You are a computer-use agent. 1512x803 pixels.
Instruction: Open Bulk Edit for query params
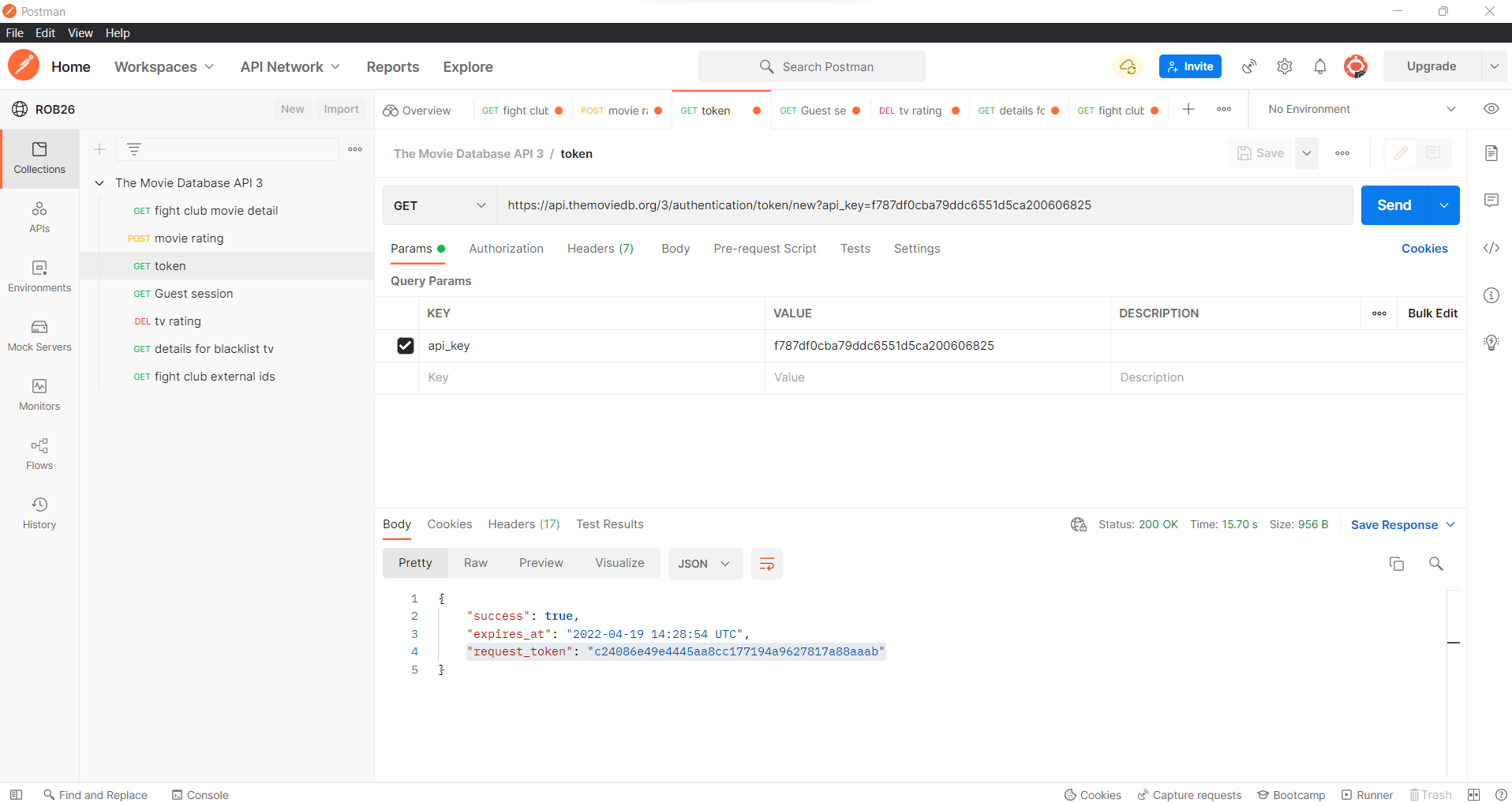1432,313
